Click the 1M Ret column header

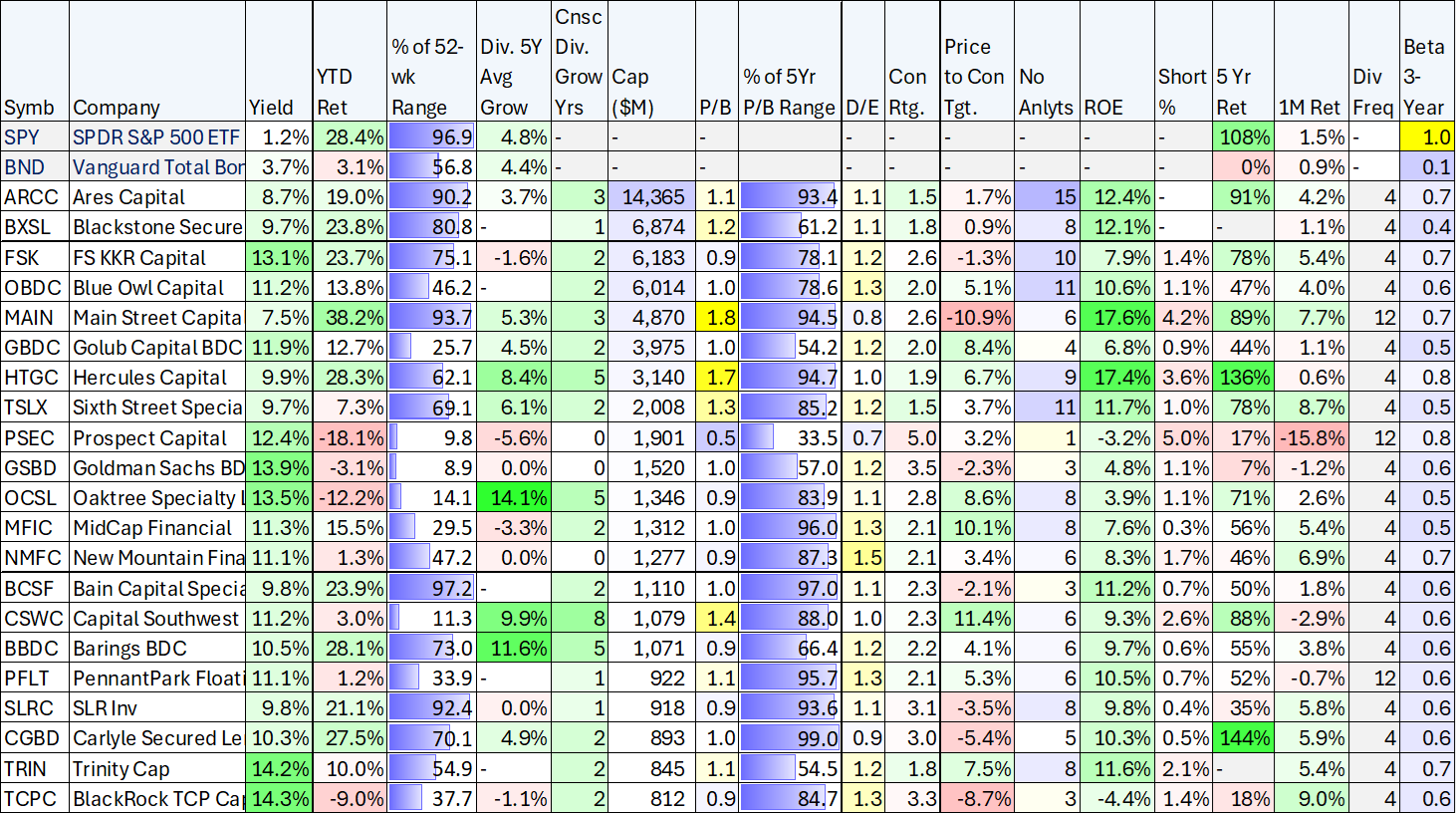(1312, 62)
